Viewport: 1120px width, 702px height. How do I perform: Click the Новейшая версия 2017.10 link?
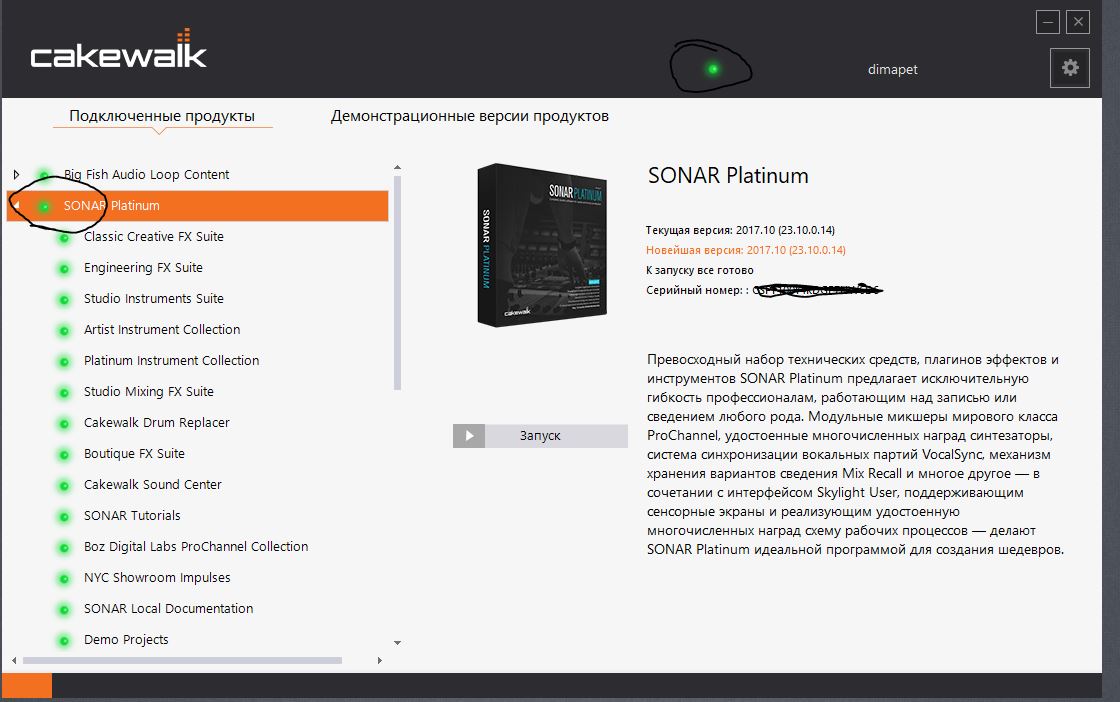pyautogui.click(x=746, y=250)
